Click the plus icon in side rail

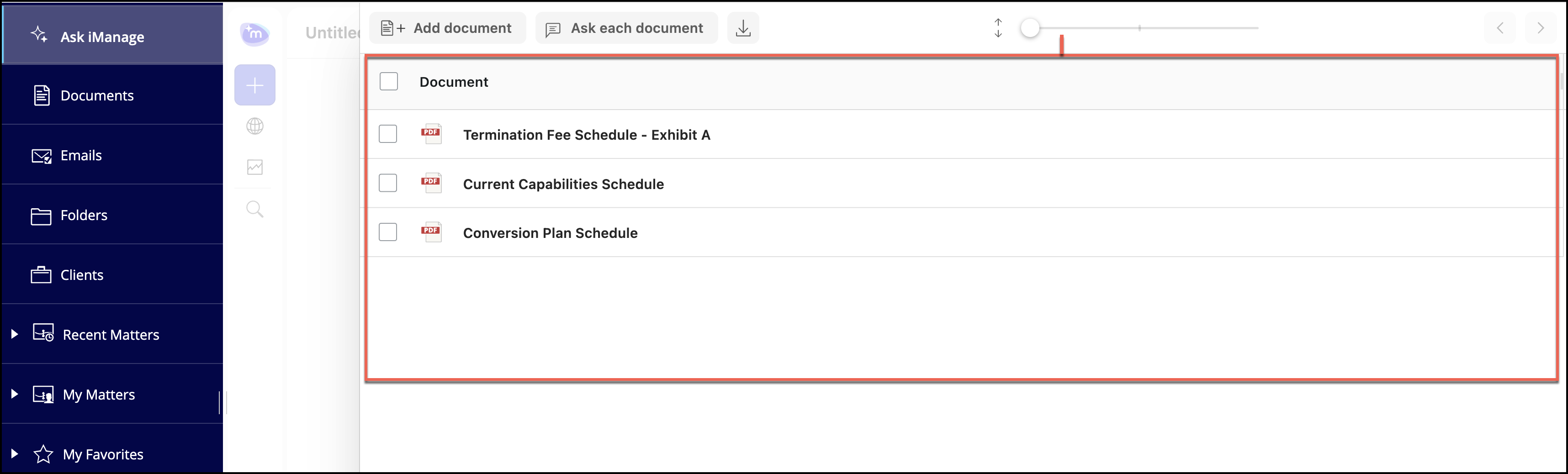coord(254,85)
